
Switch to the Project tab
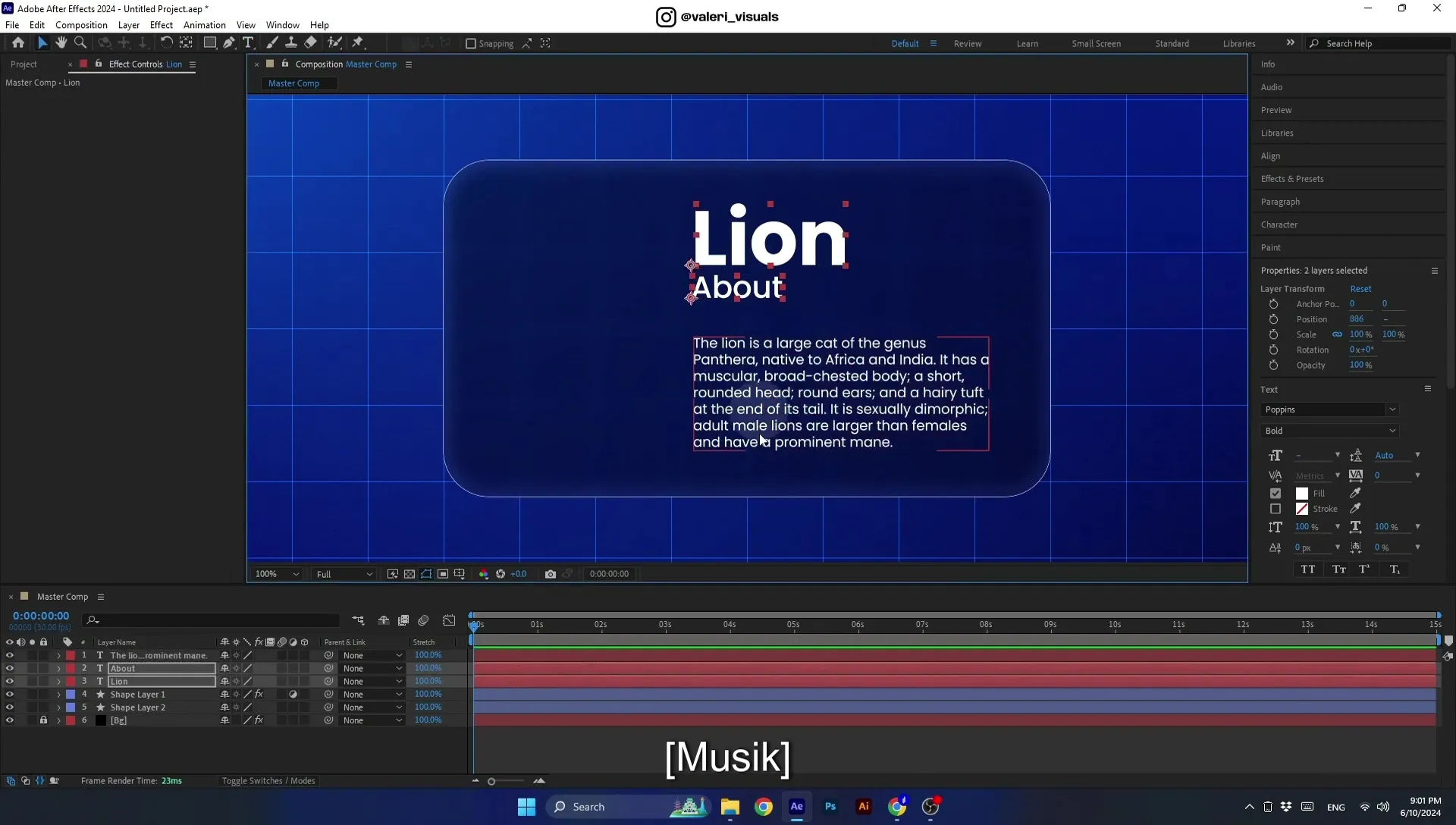click(x=24, y=64)
